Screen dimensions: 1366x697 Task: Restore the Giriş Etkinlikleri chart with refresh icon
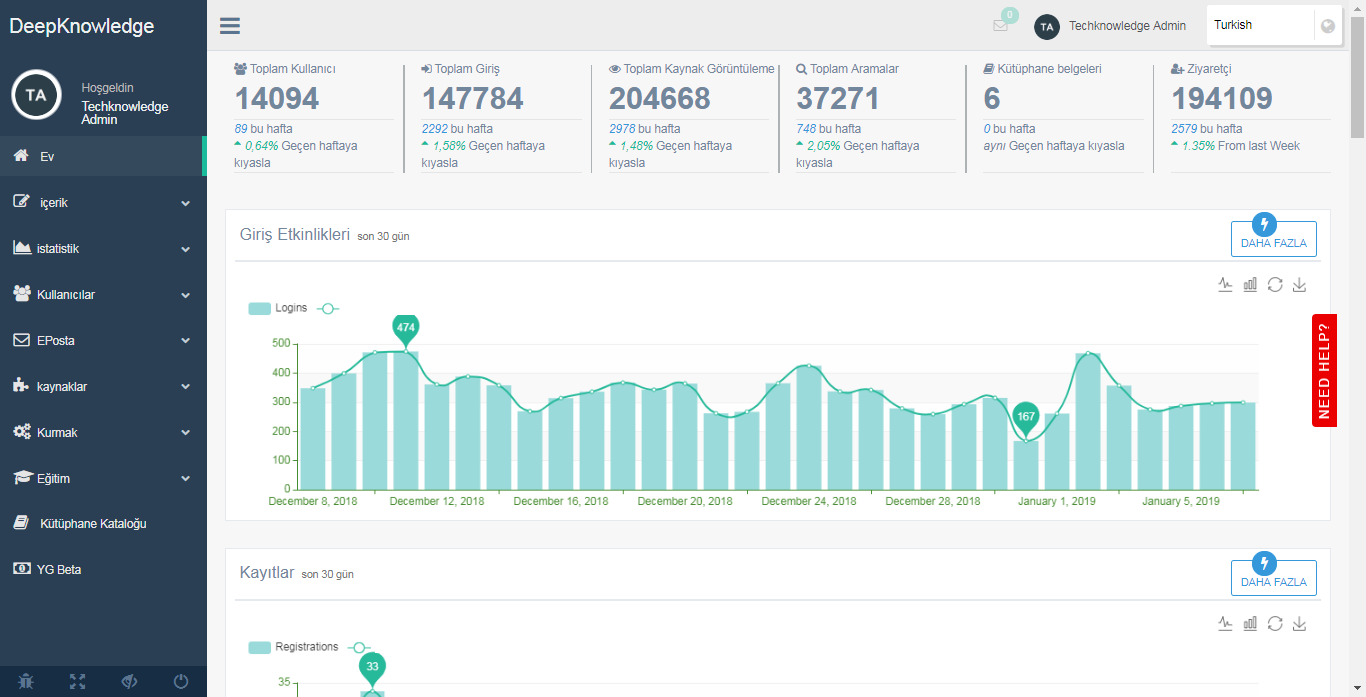pos(1275,285)
